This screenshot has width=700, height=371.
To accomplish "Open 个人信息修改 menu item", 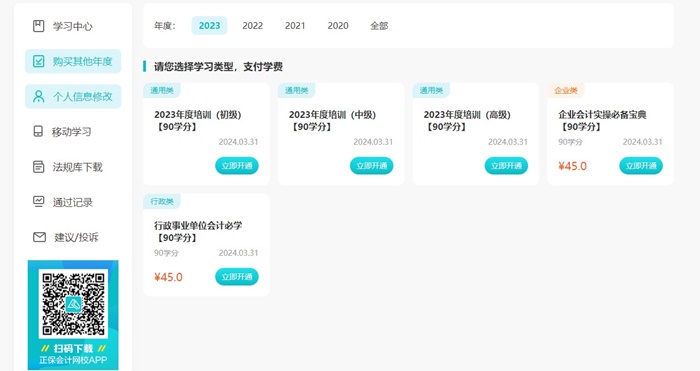I will click(73, 96).
